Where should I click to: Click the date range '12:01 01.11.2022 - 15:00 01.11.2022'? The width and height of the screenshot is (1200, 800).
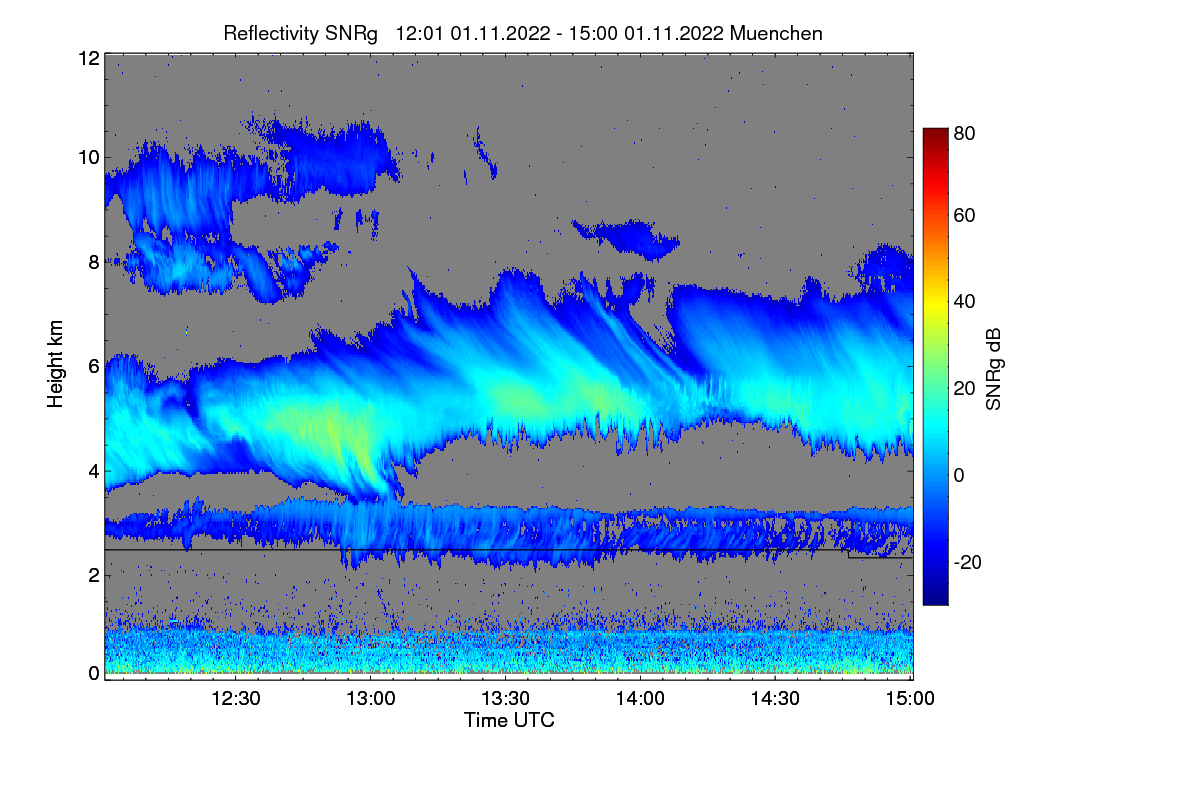coord(561,33)
